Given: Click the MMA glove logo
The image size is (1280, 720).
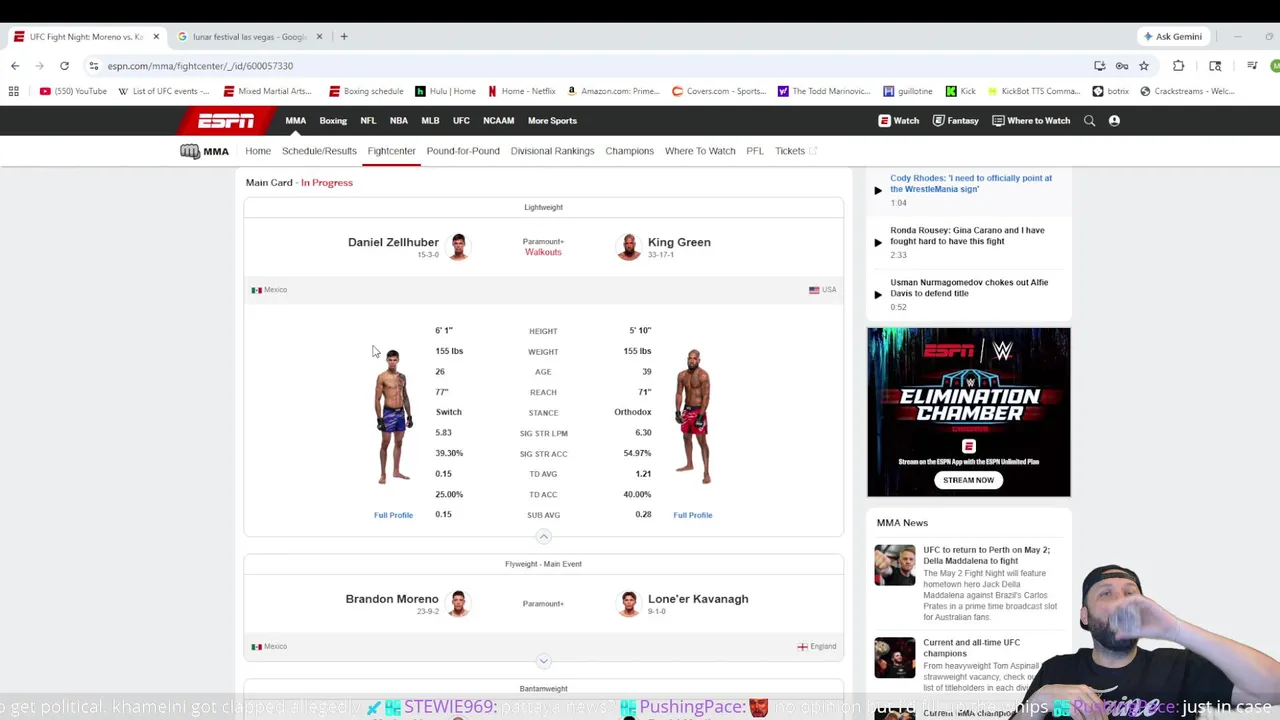Looking at the screenshot, I should (x=204, y=151).
